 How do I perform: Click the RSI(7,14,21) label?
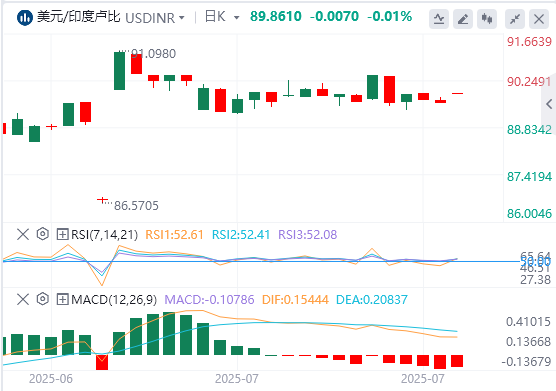[105, 235]
